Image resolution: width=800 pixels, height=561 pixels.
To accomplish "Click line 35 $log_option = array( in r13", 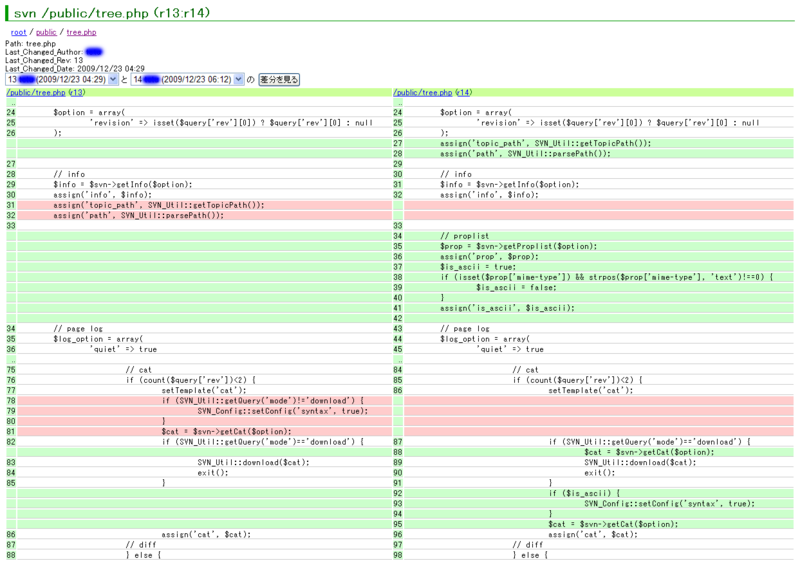I will 98,339.
